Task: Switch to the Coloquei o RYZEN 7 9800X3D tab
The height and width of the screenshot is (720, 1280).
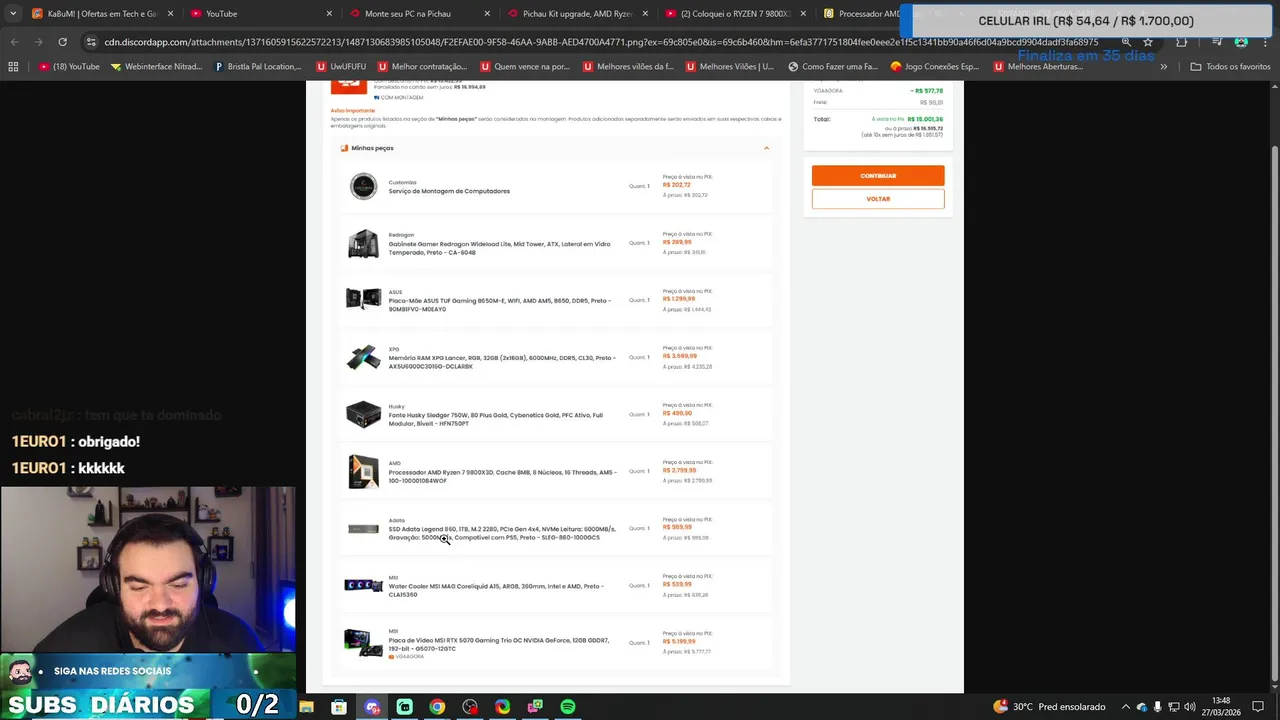Action: 735,14
